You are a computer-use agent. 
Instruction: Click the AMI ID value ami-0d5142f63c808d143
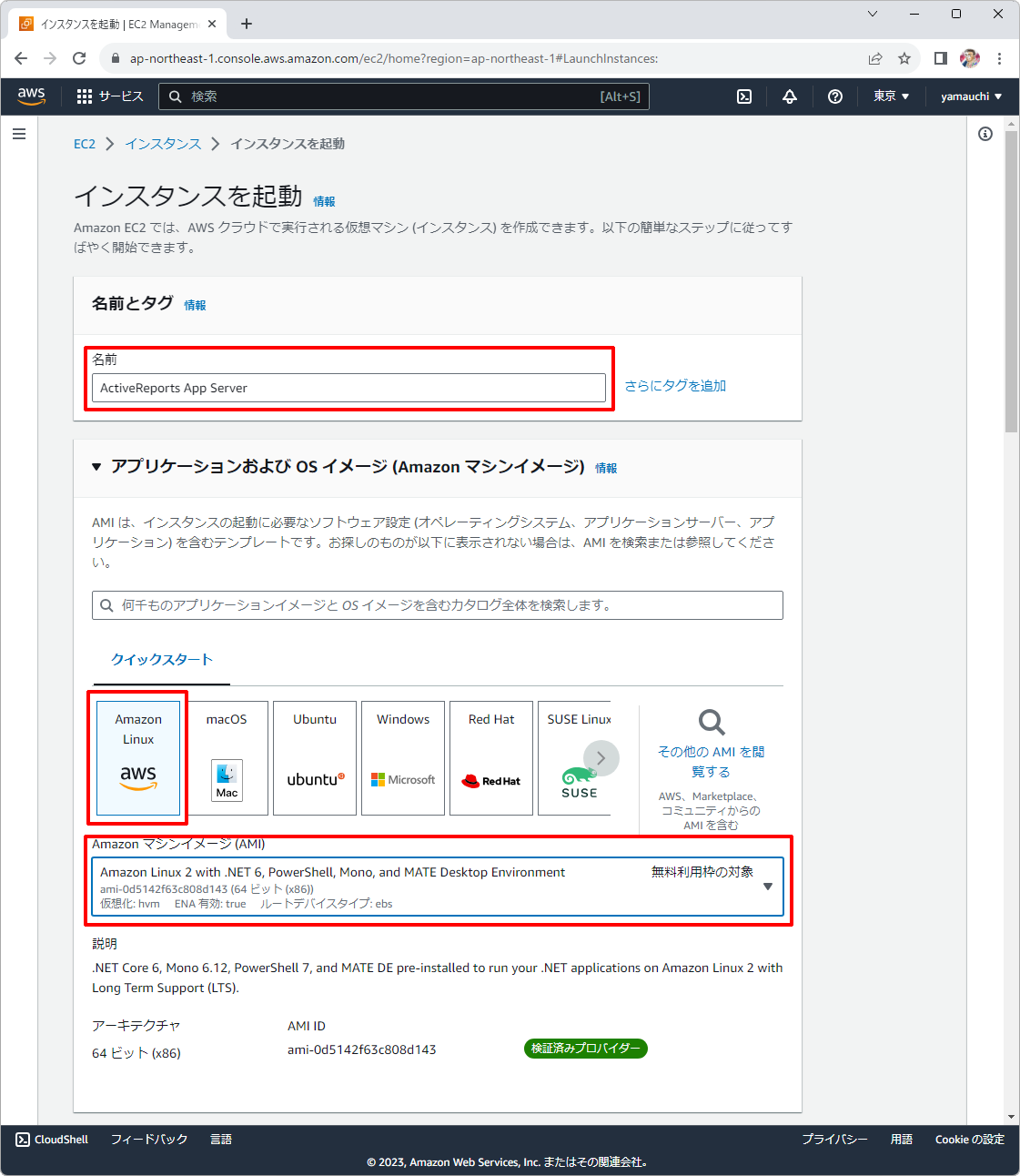click(x=362, y=1049)
